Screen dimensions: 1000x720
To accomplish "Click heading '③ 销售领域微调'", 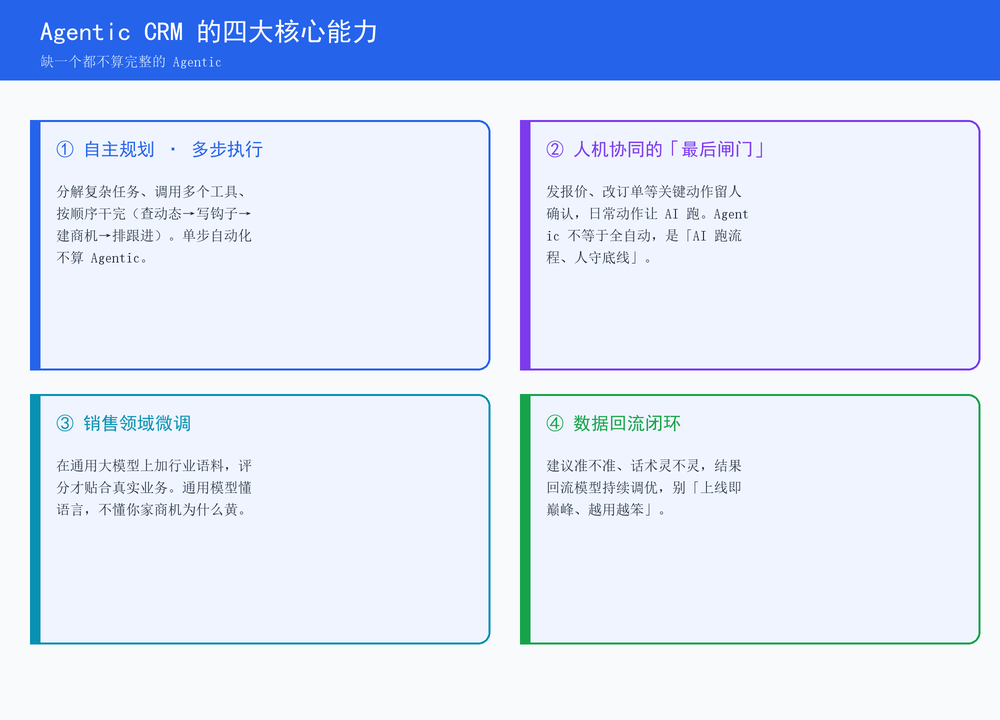I will click(124, 423).
